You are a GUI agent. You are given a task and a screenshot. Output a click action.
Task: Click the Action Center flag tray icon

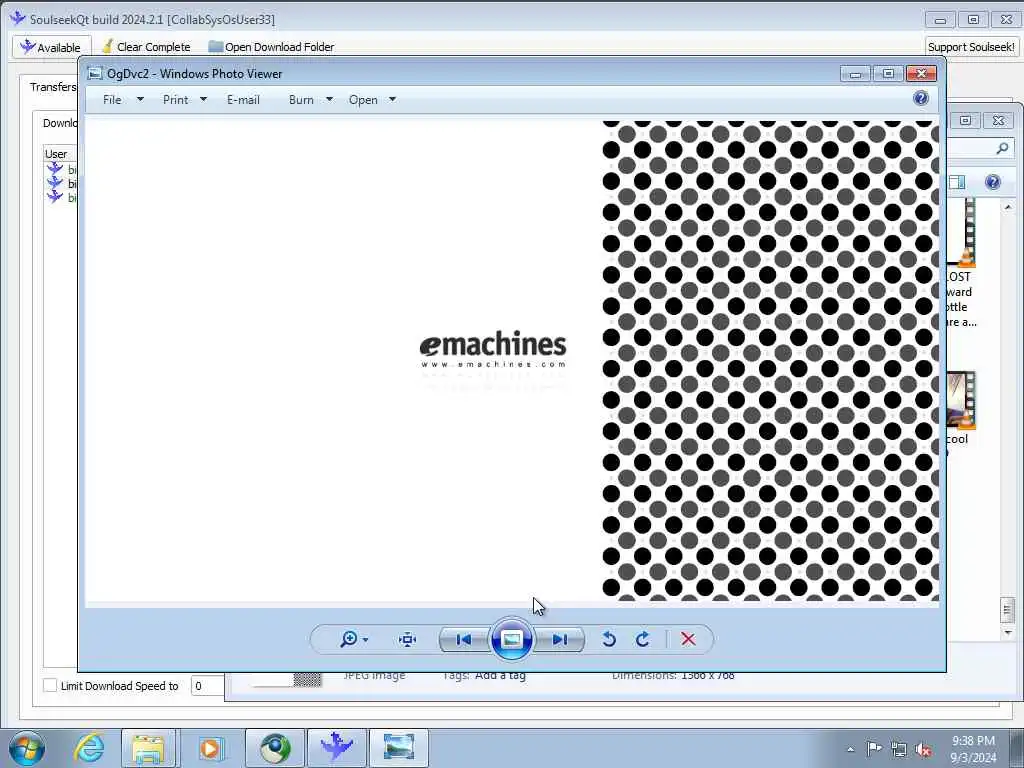point(874,748)
